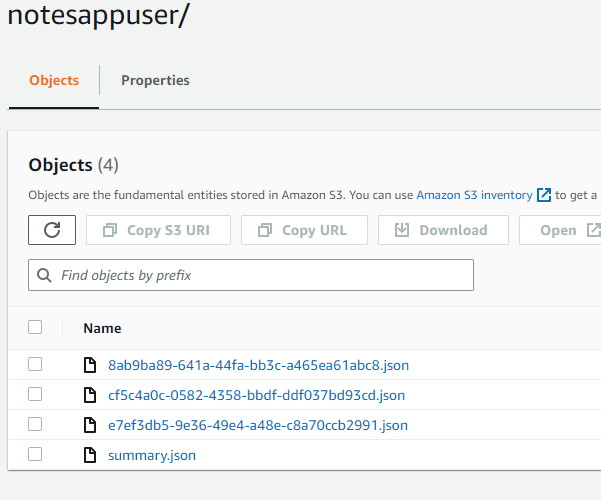Image resolution: width=601 pixels, height=500 pixels.
Task: Select the checkbox next to summary.json
Action: coord(36,454)
